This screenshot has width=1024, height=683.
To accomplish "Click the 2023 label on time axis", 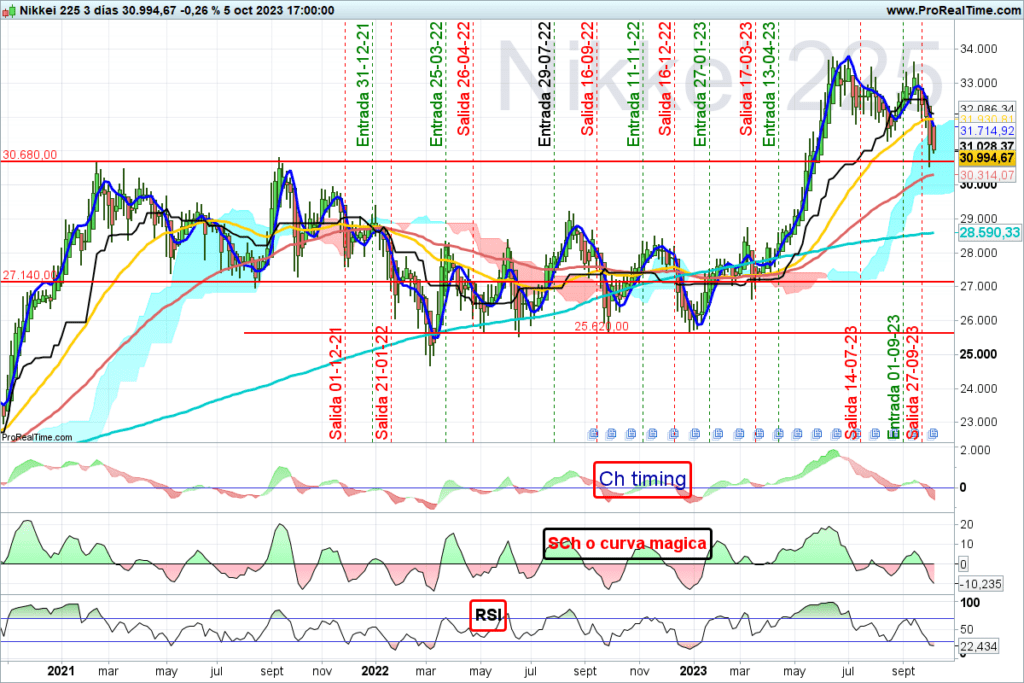I will tap(693, 671).
